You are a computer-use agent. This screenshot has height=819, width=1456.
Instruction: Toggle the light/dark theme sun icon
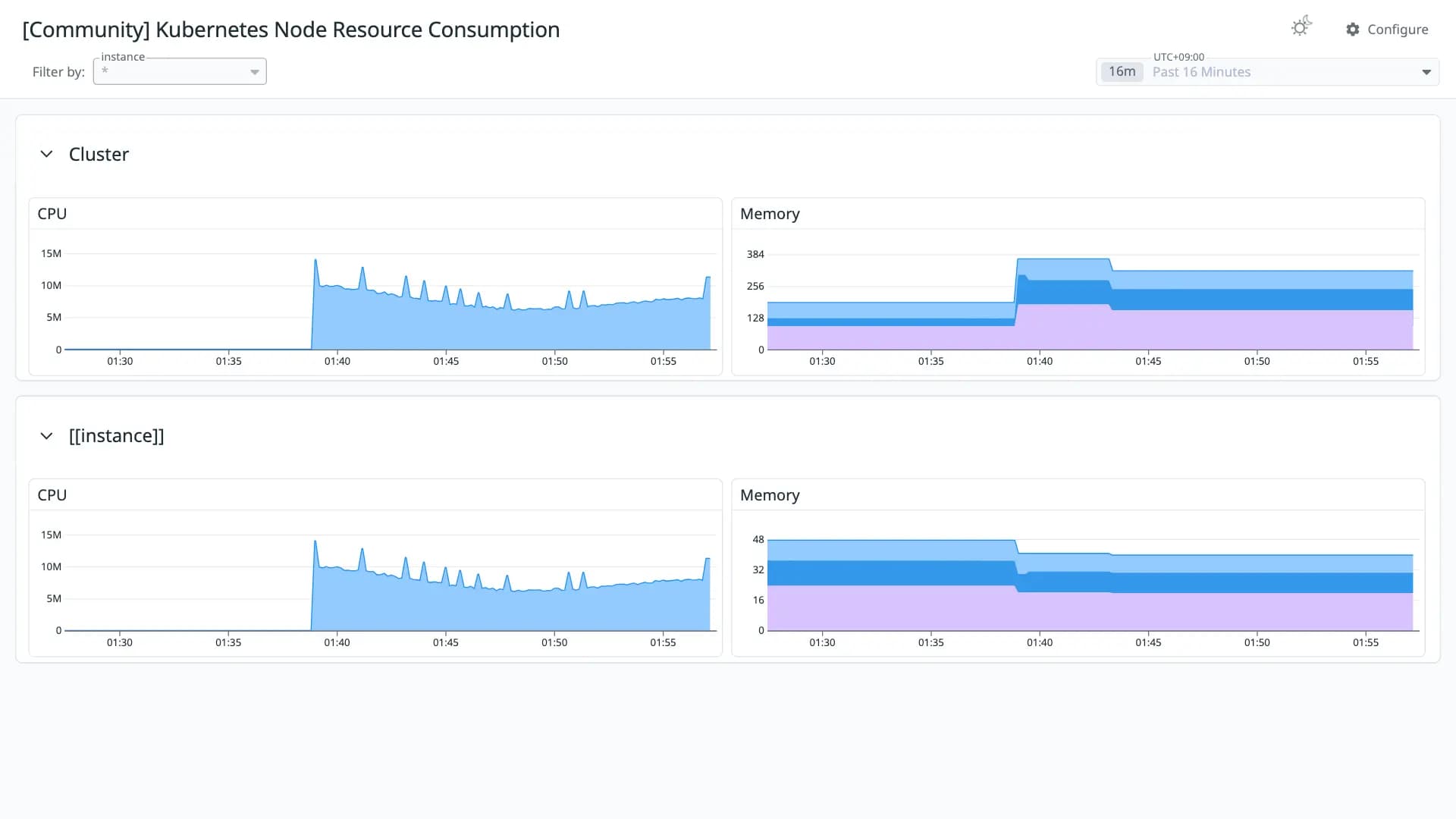pyautogui.click(x=1301, y=27)
